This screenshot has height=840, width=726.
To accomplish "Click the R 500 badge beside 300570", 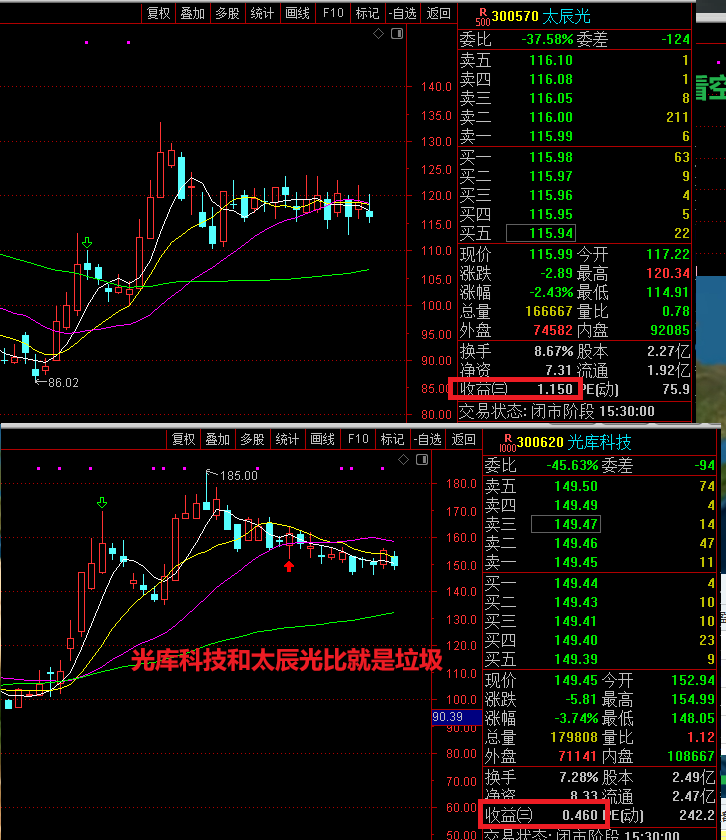I will 483,17.
